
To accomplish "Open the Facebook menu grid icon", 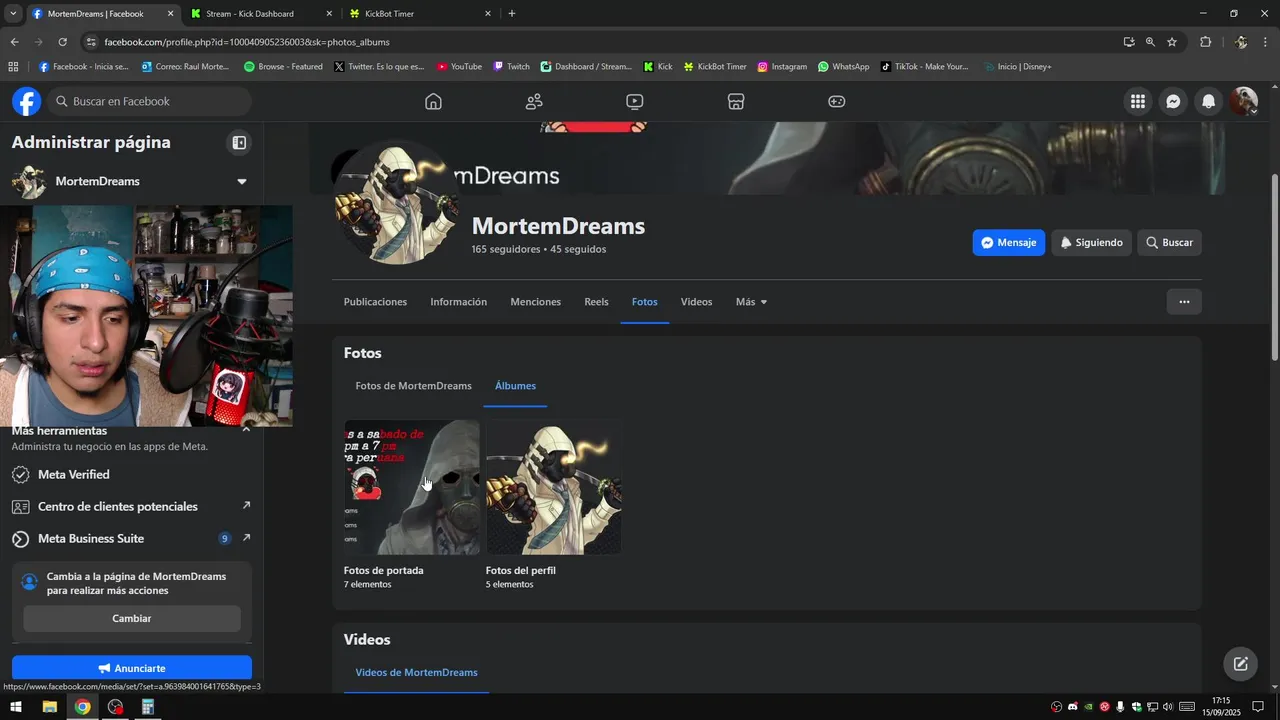I will point(1138,101).
